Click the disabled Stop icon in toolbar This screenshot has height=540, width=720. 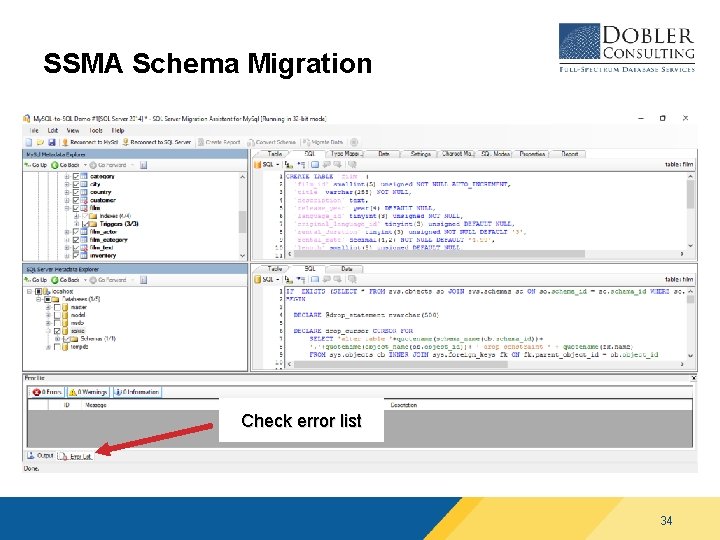click(x=354, y=142)
